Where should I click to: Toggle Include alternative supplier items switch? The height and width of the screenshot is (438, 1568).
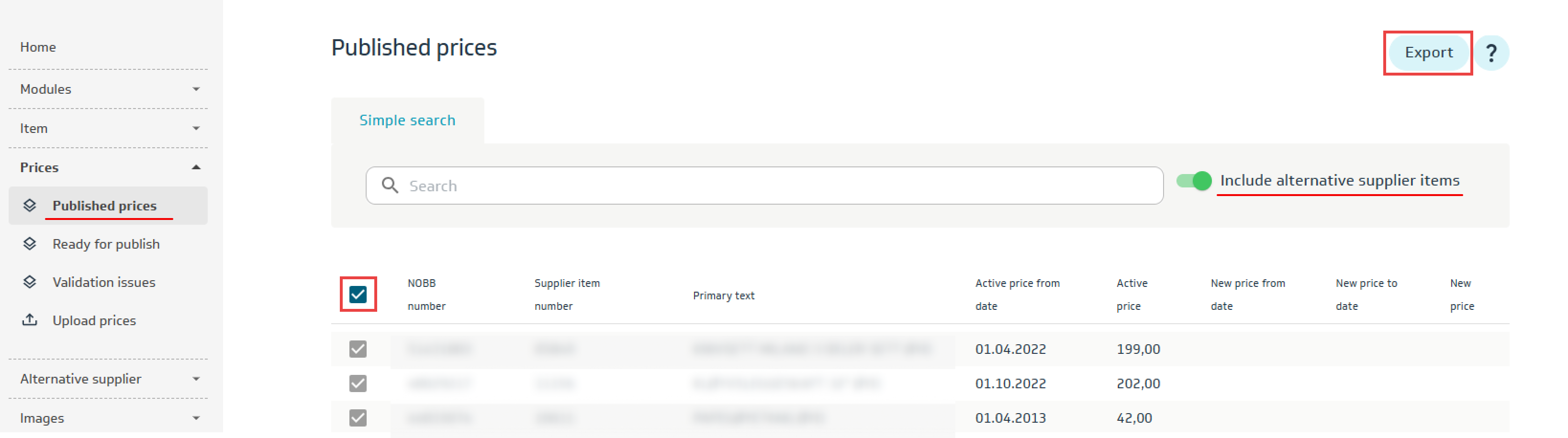click(x=1194, y=181)
